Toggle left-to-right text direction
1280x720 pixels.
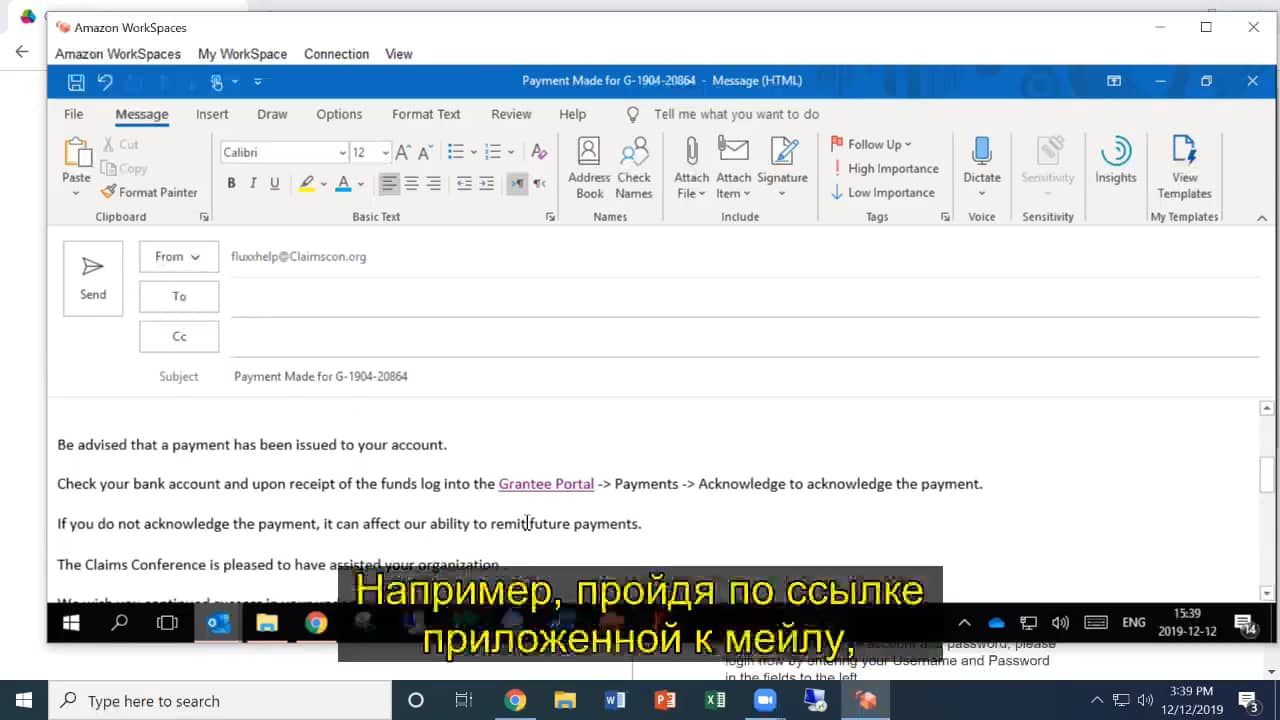[517, 183]
